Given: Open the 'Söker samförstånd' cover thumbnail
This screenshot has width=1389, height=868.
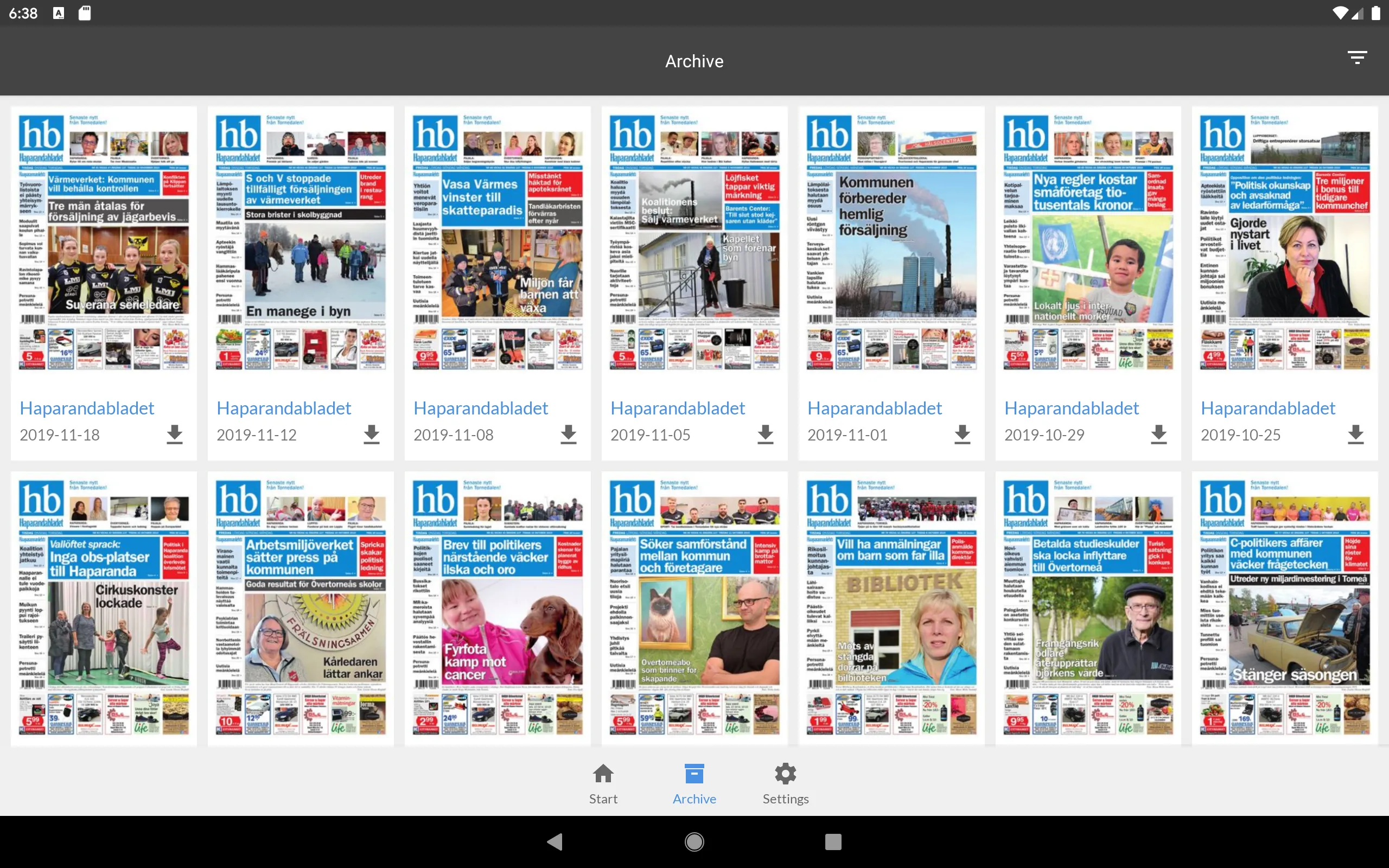Looking at the screenshot, I should point(694,609).
